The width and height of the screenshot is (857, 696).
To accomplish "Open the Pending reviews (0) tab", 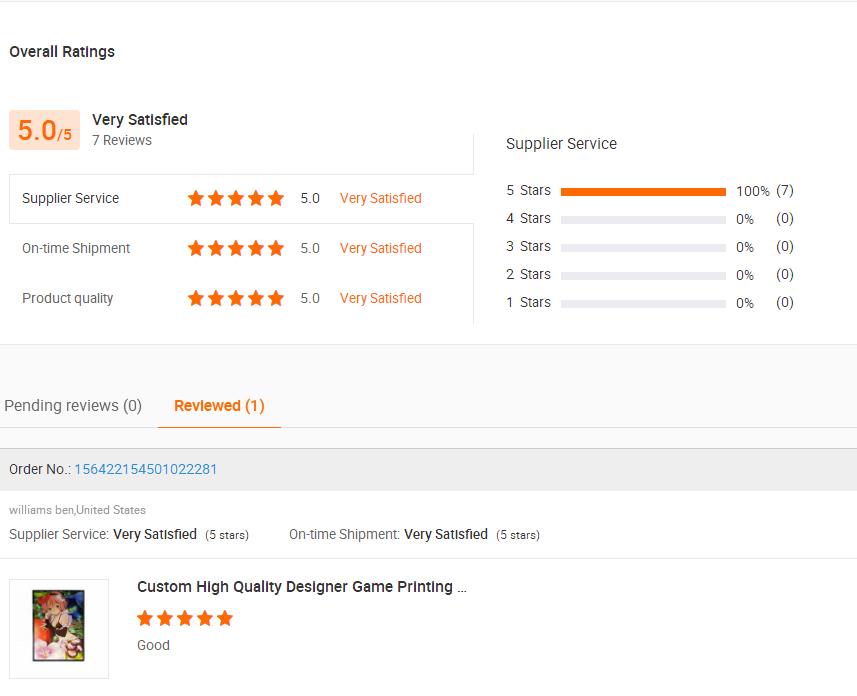I will point(73,405).
